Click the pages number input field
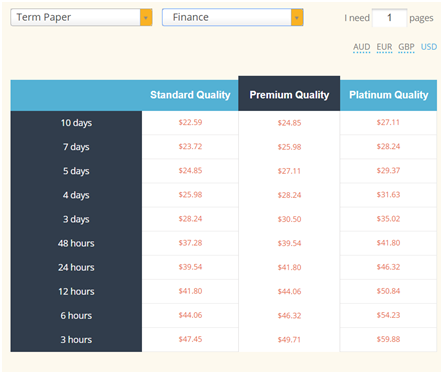 (x=389, y=18)
